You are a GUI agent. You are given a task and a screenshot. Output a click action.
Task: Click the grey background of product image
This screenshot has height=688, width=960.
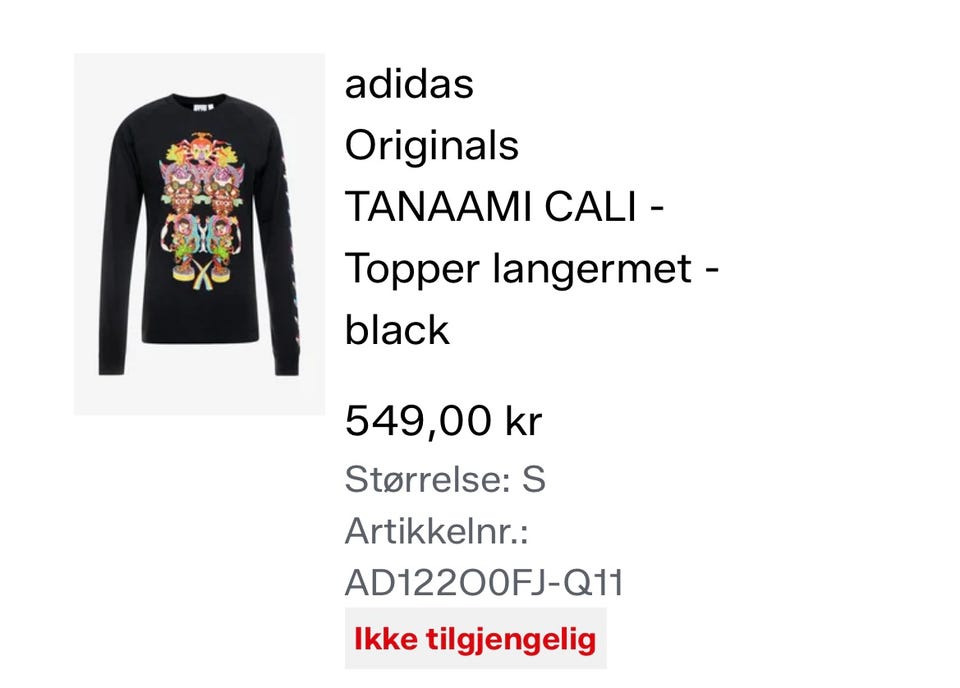[200, 395]
